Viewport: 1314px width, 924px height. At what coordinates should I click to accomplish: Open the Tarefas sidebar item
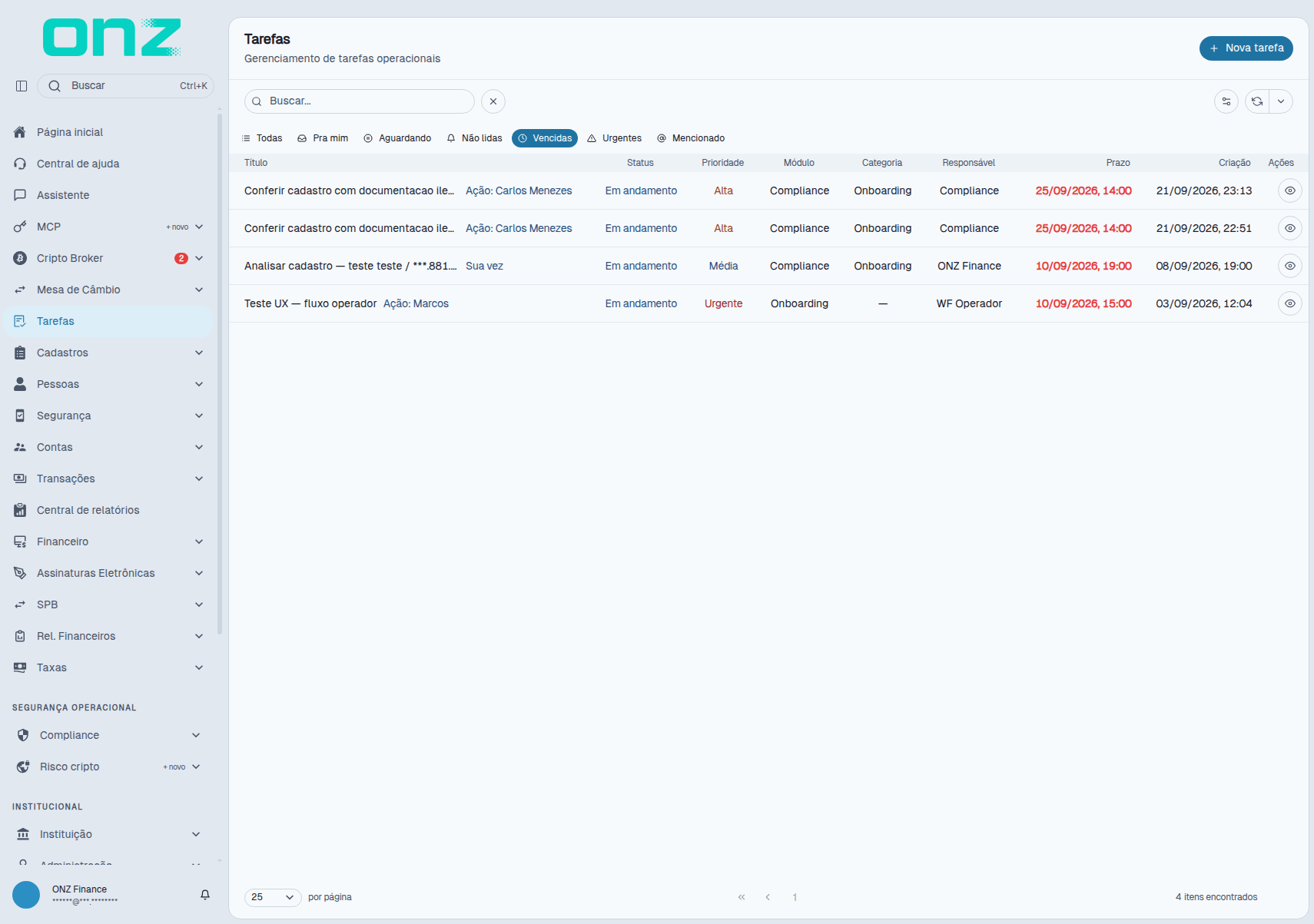[108, 321]
